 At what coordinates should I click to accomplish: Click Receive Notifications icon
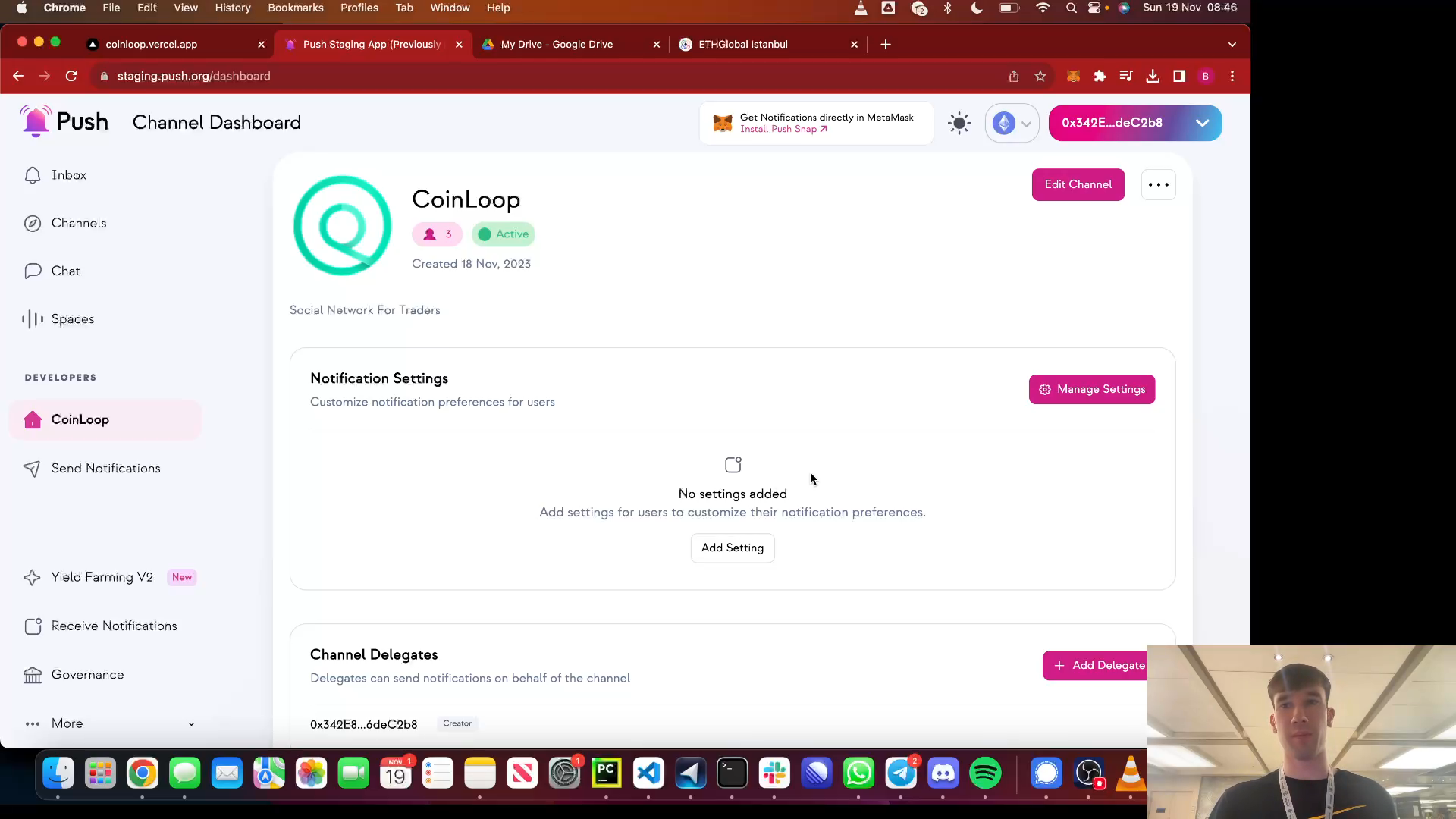[x=33, y=626]
